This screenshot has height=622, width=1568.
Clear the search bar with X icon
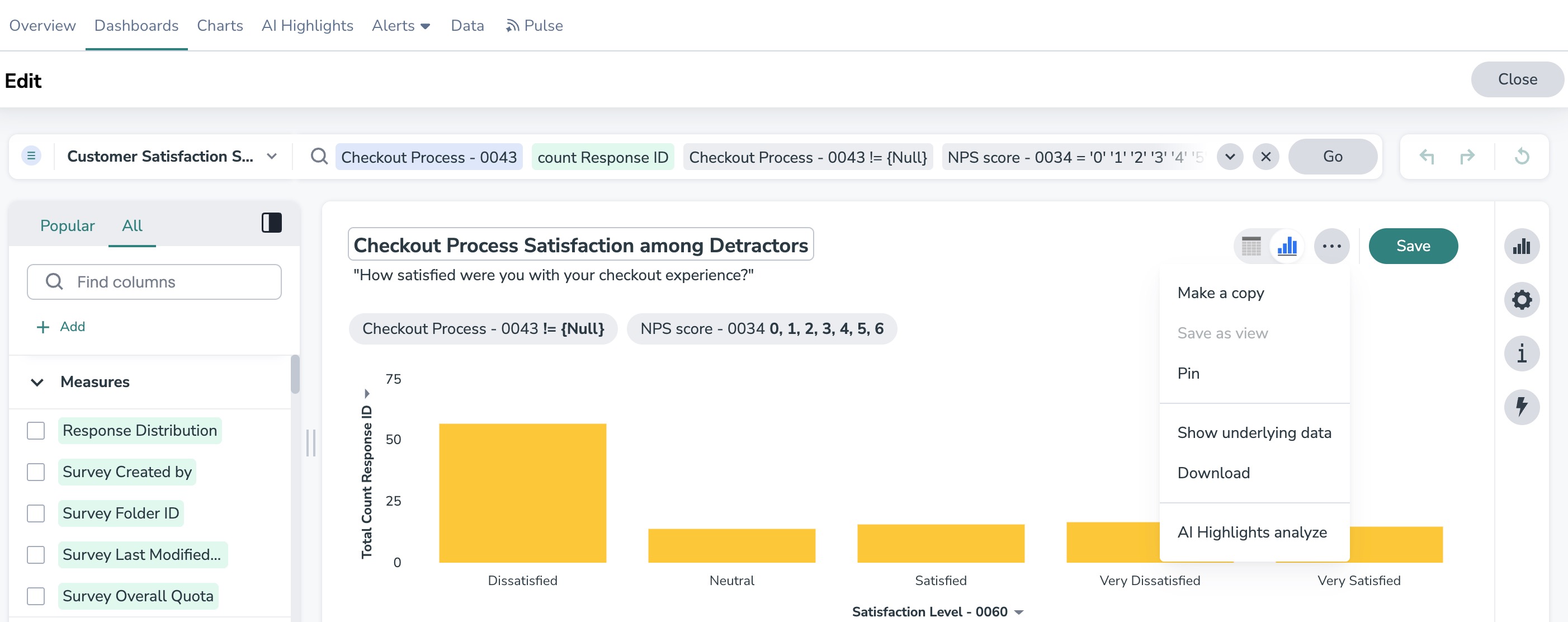(1265, 157)
